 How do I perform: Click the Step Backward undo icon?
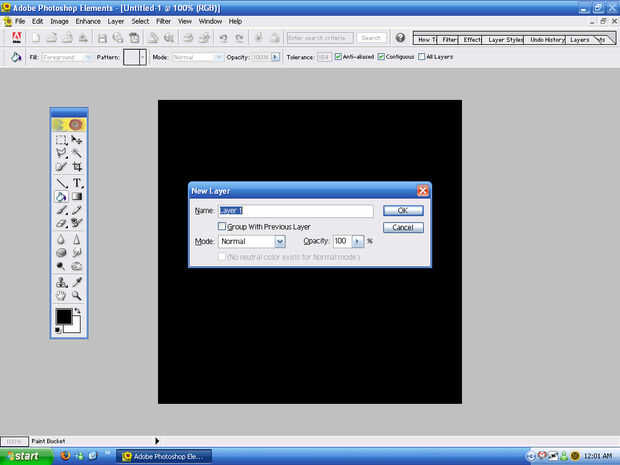(223, 38)
